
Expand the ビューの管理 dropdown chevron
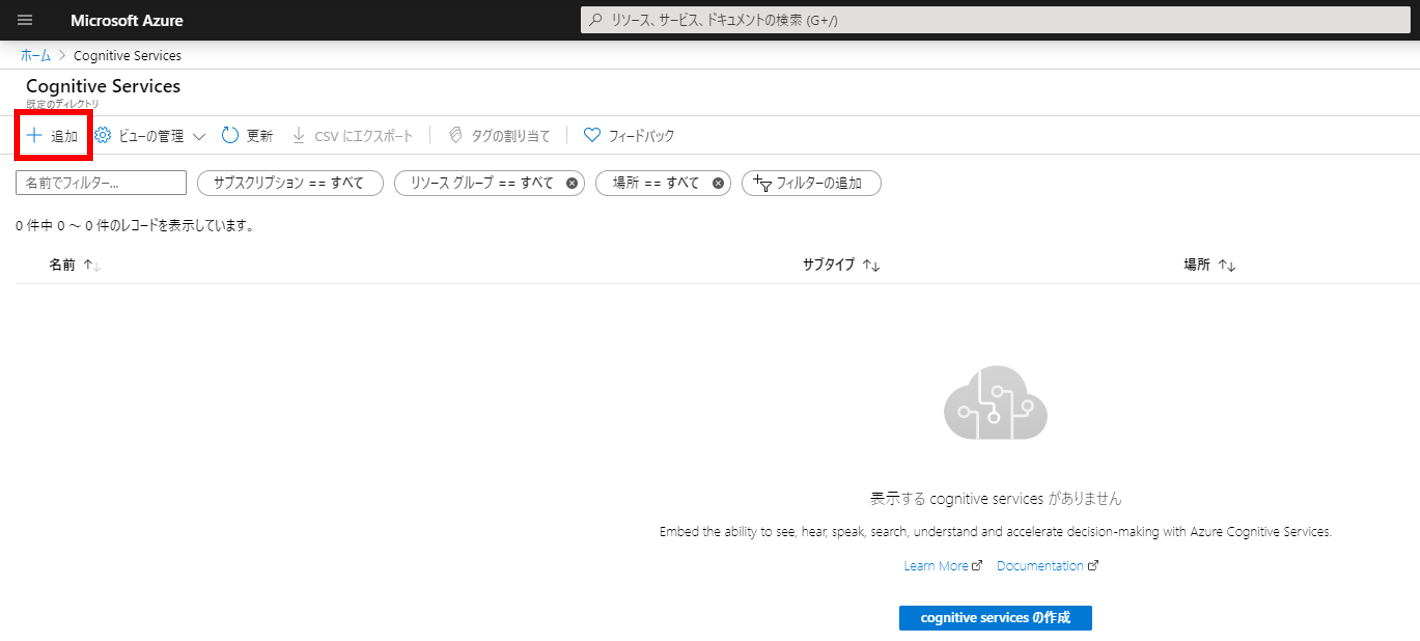198,136
